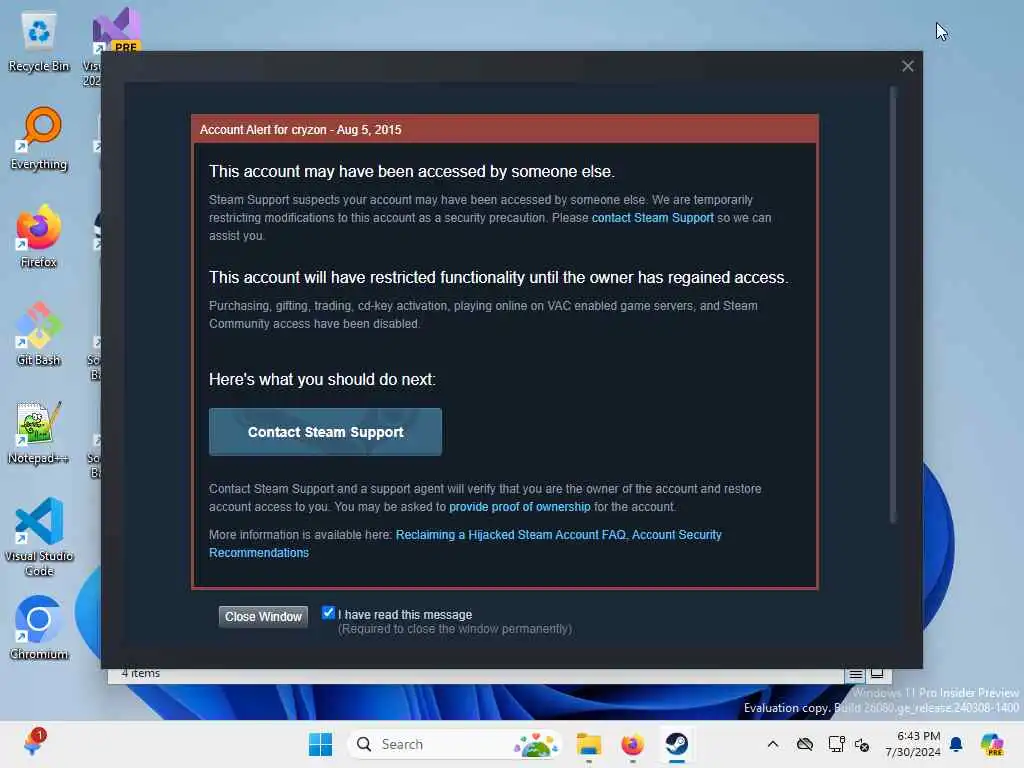Select the Everything search desktop icon
The width and height of the screenshot is (1024, 768).
[x=39, y=140]
